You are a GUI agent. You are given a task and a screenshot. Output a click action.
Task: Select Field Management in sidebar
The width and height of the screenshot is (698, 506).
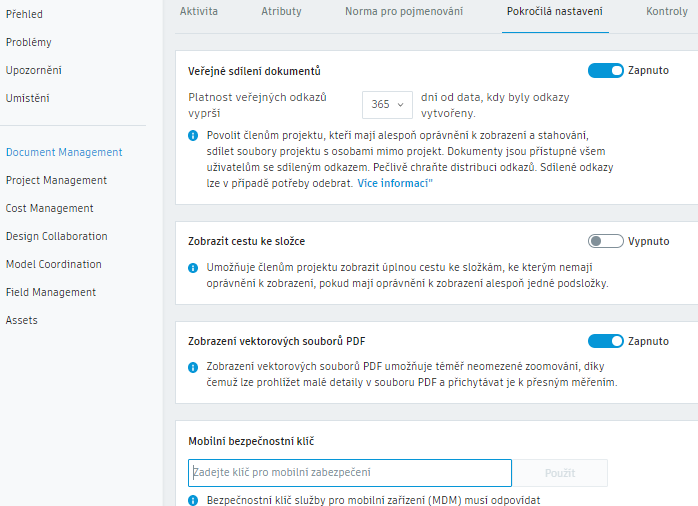51,292
